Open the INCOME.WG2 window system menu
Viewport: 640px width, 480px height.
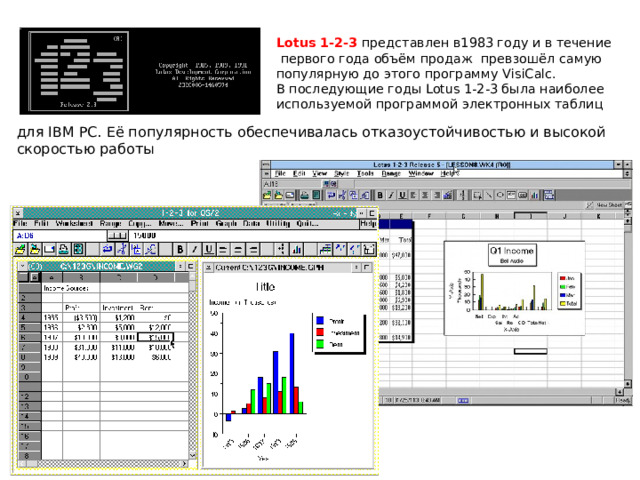click(22, 266)
